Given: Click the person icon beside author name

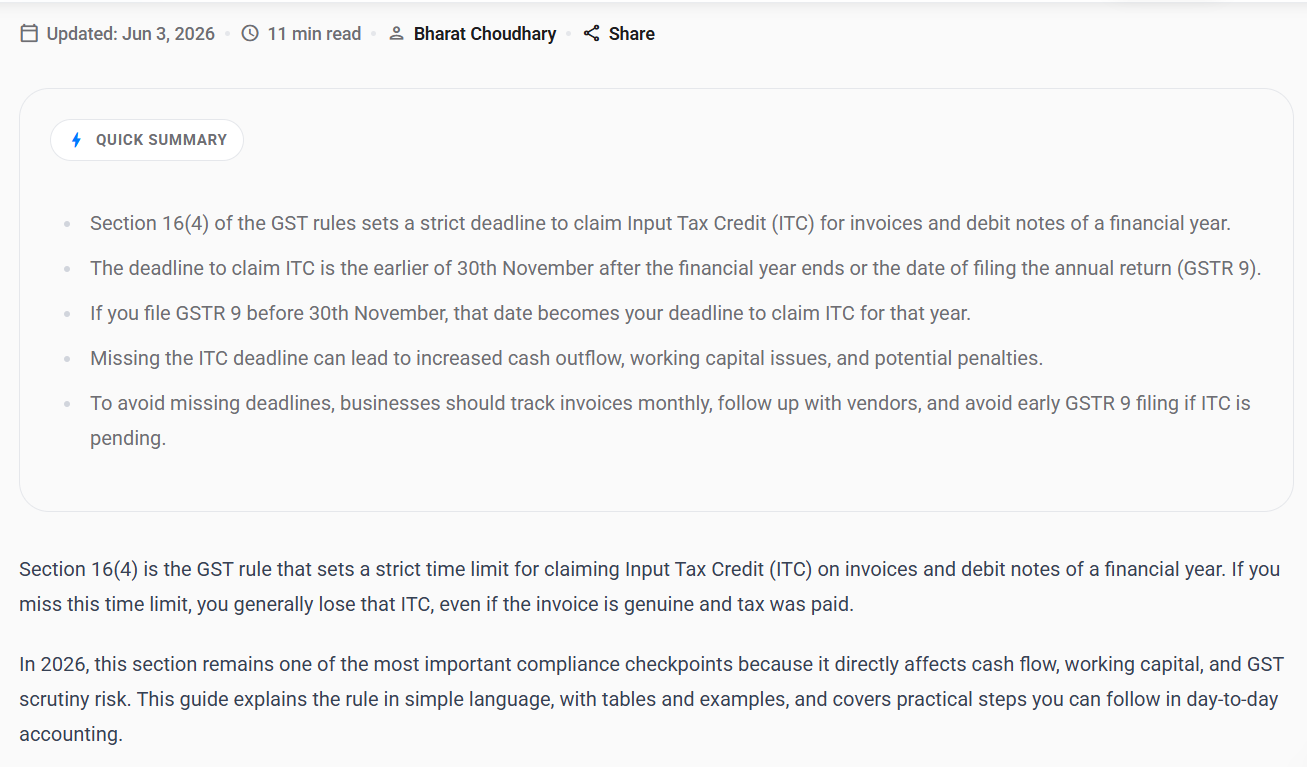Looking at the screenshot, I should [x=396, y=34].
